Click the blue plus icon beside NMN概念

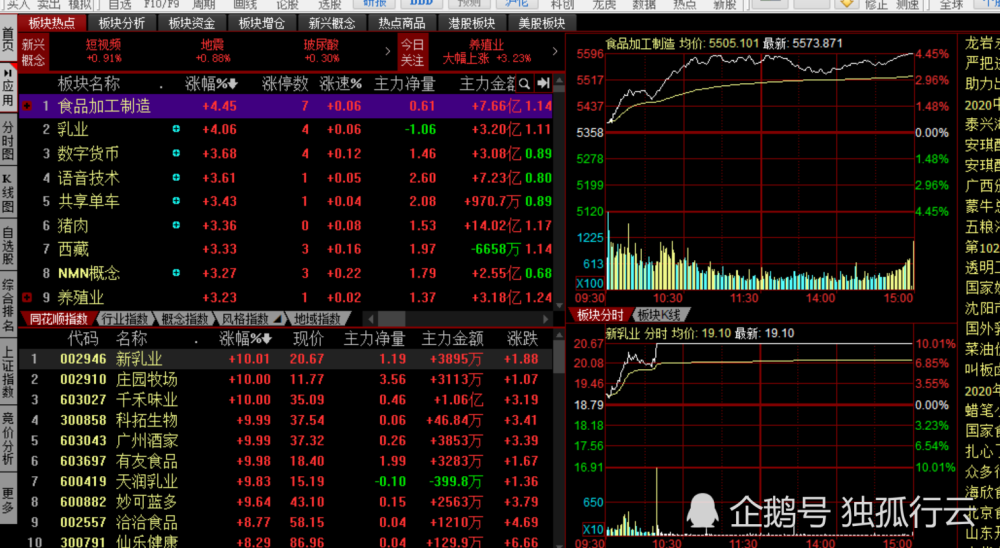coord(176,273)
